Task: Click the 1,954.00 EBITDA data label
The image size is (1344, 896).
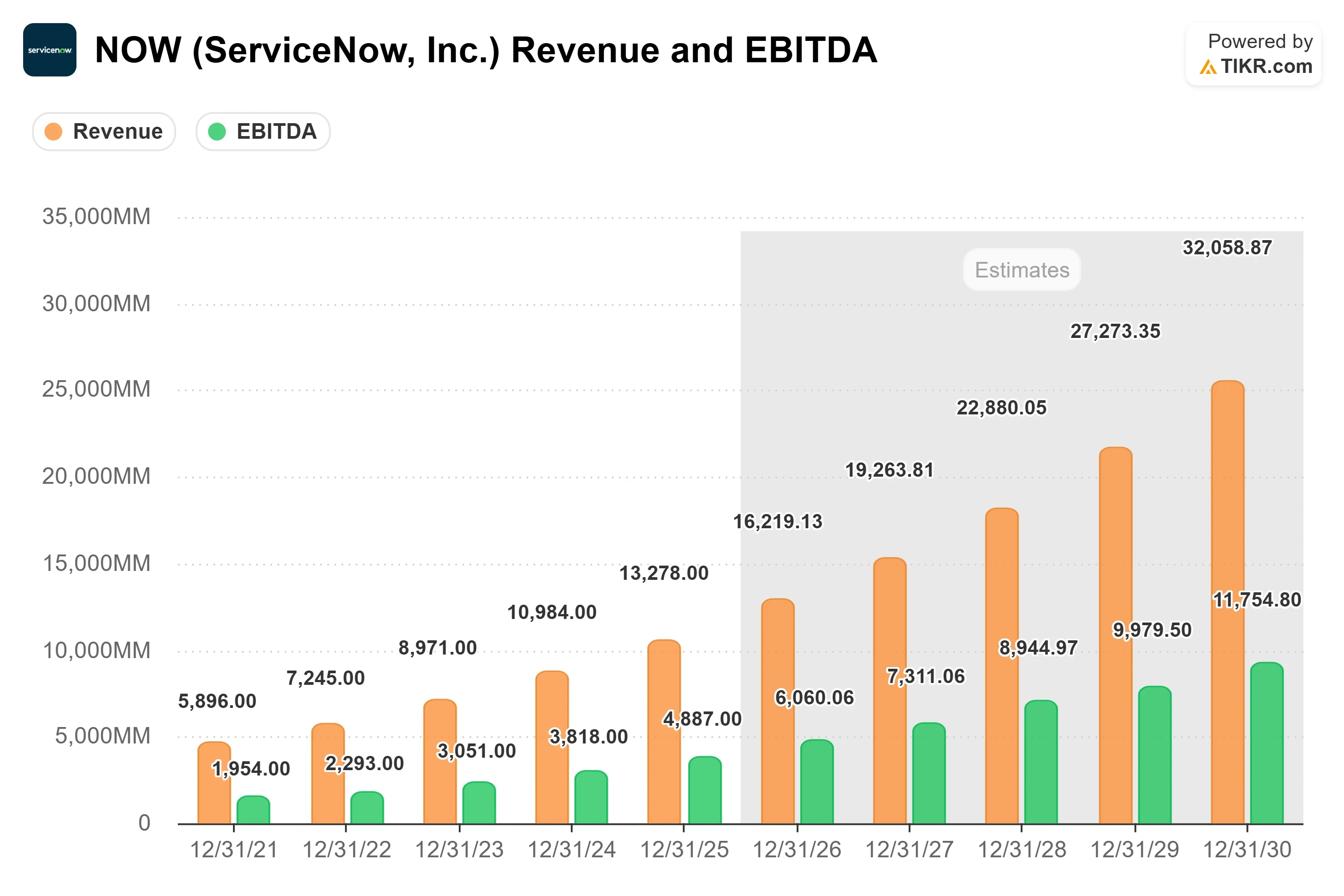Action: pyautogui.click(x=251, y=769)
